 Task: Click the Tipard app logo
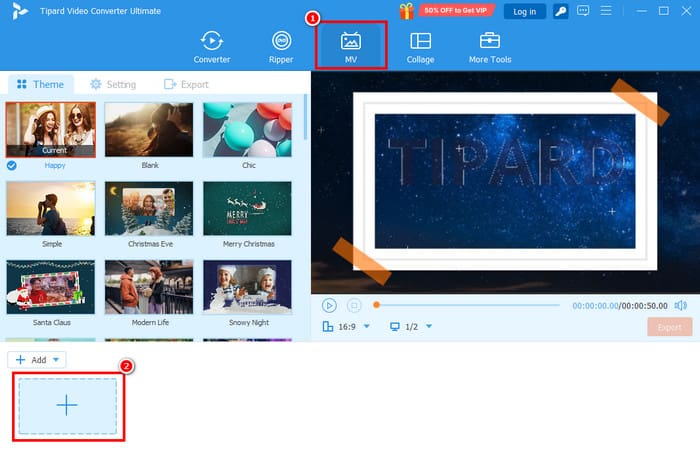[x=19, y=11]
